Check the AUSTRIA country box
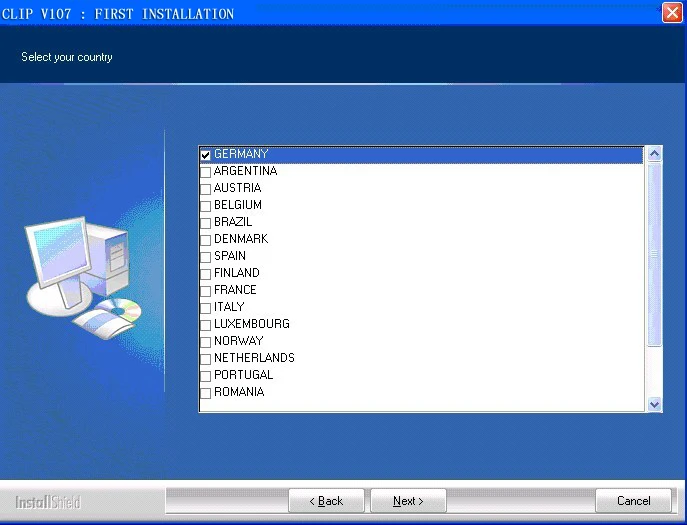 coord(205,189)
